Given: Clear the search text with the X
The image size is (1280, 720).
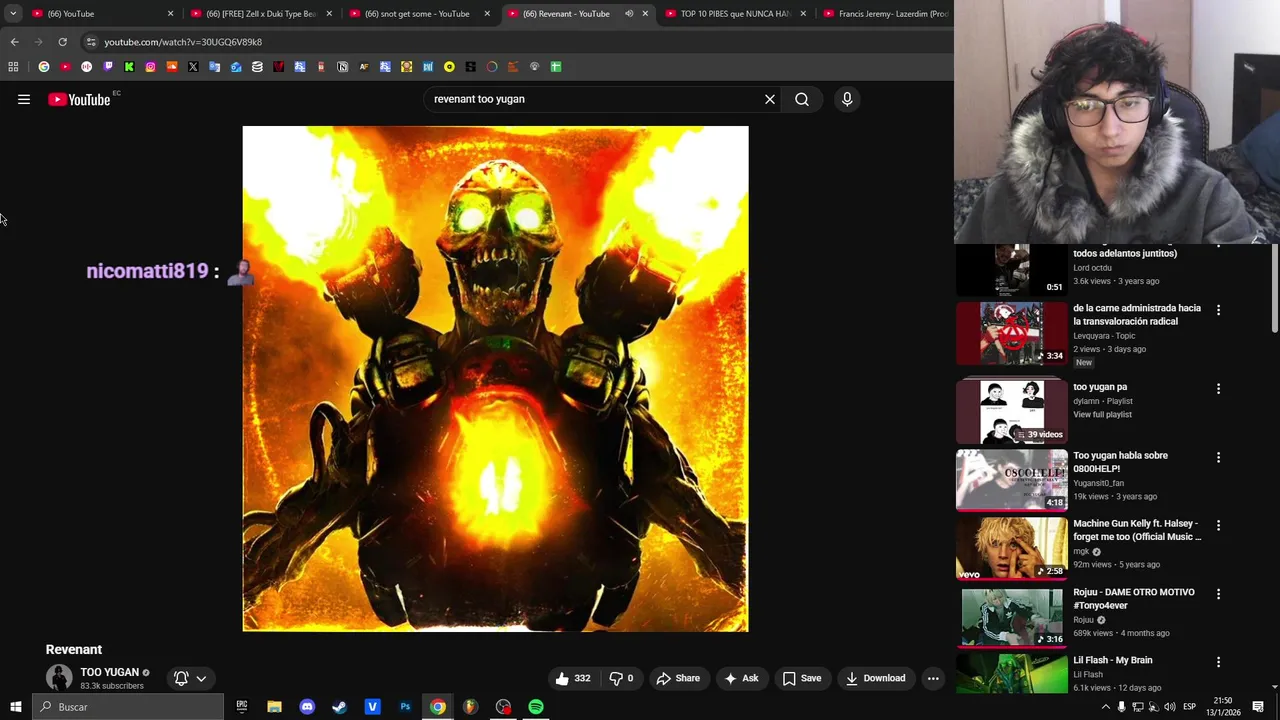Looking at the screenshot, I should 770,99.
